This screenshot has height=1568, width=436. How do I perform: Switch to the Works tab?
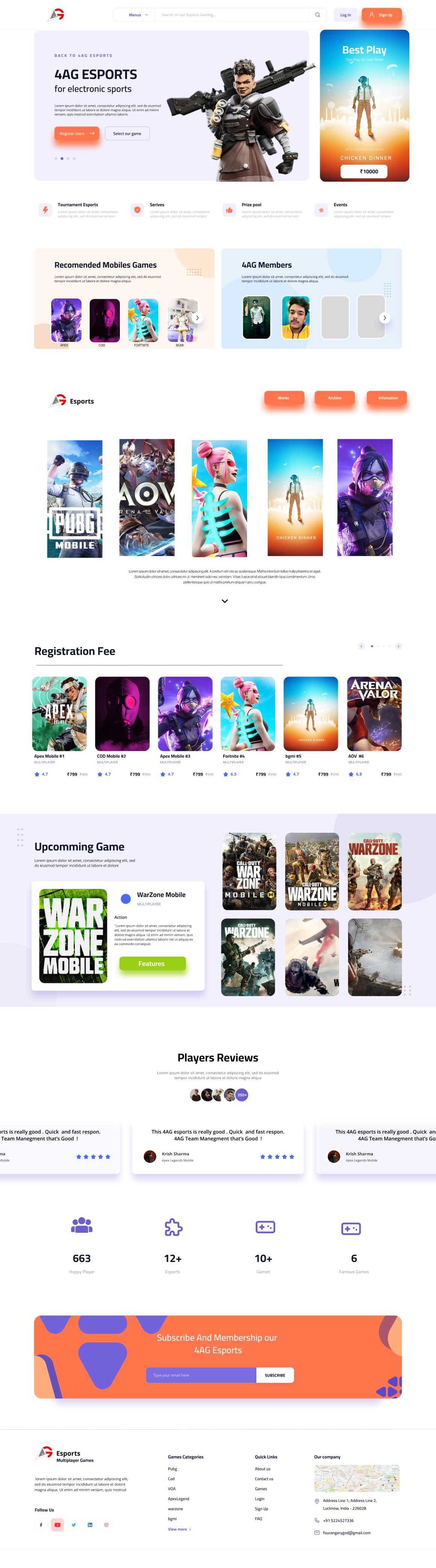point(283,398)
